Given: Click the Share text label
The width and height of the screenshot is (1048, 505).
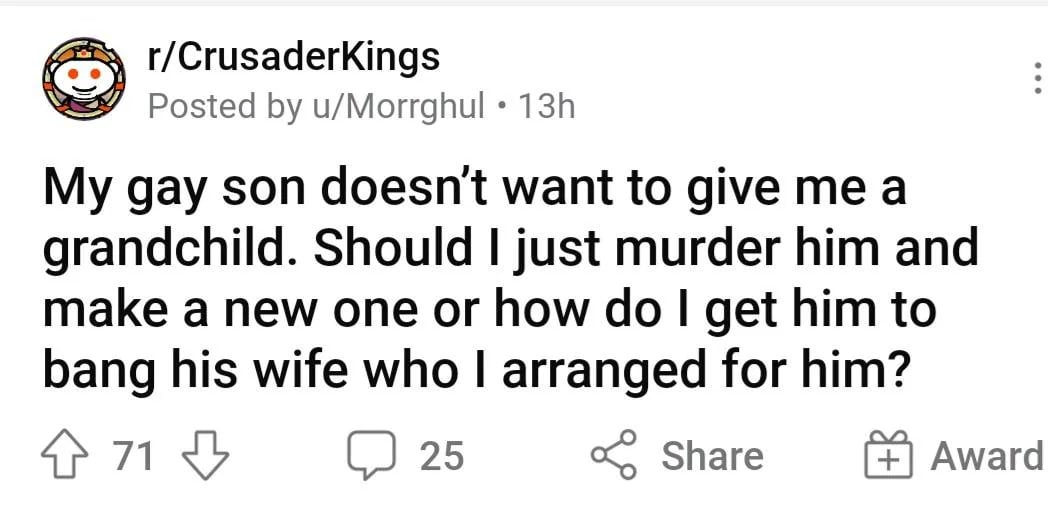Looking at the screenshot, I should click(x=712, y=456).
